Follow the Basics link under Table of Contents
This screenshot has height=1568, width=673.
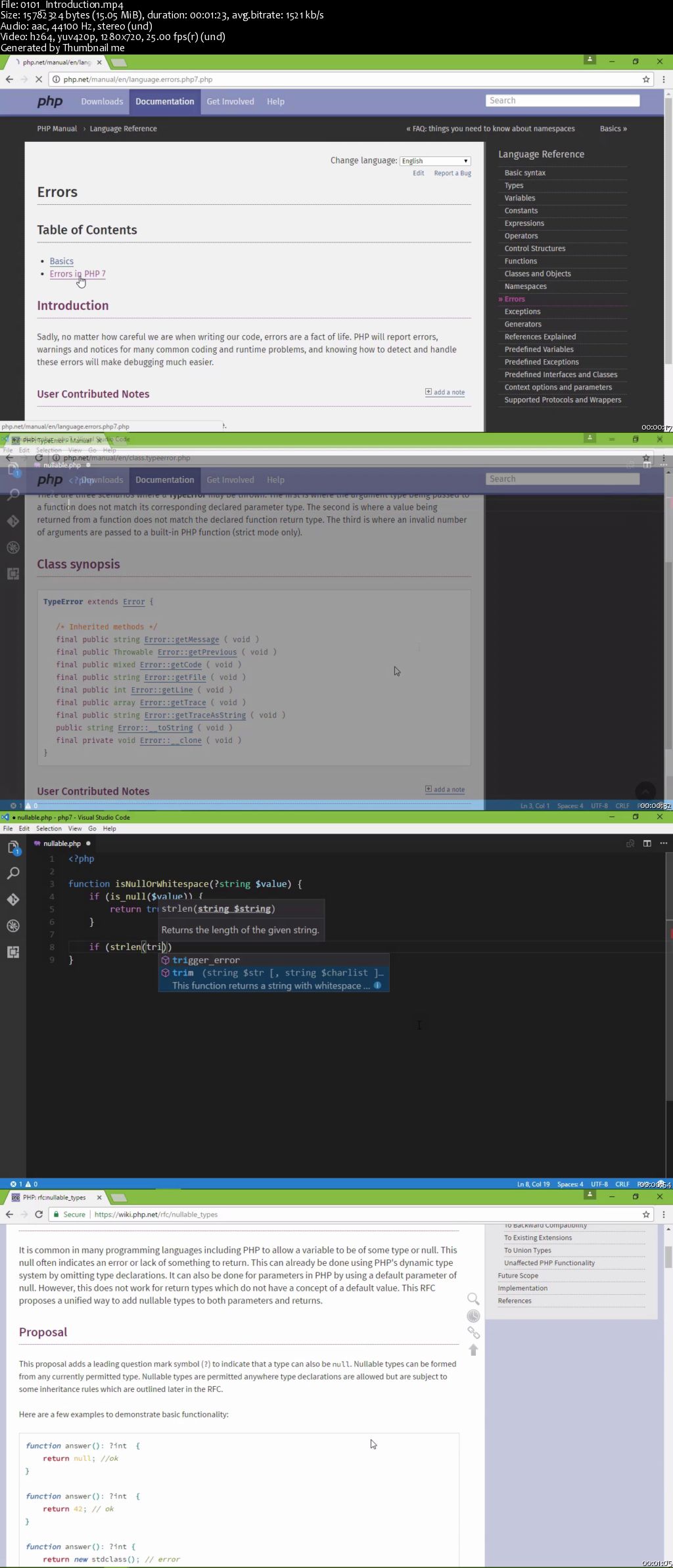pyautogui.click(x=62, y=261)
